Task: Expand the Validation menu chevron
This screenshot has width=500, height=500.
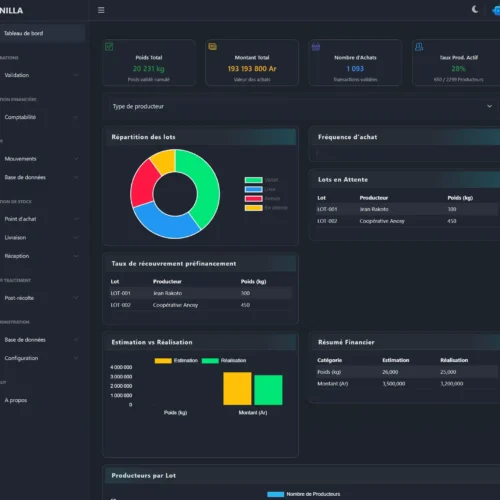Action: coord(76,75)
